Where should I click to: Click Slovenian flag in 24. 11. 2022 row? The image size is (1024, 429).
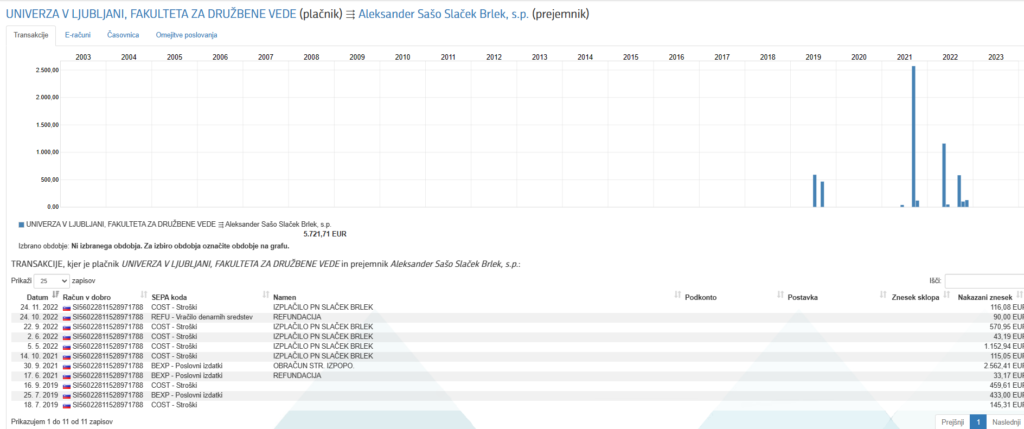[x=67, y=307]
